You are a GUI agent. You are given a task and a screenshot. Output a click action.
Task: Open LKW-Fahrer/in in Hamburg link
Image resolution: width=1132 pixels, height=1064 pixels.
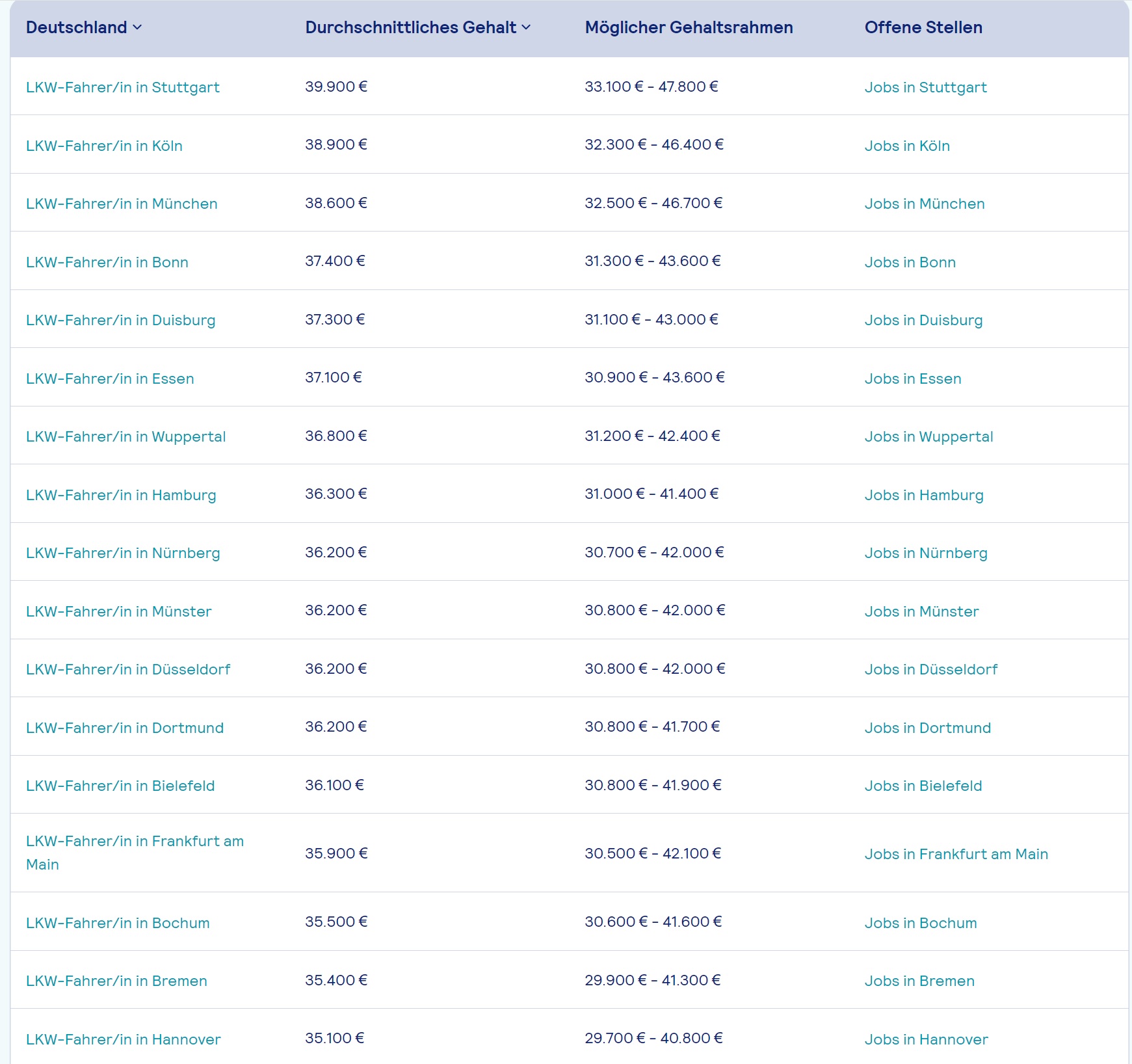point(121,495)
